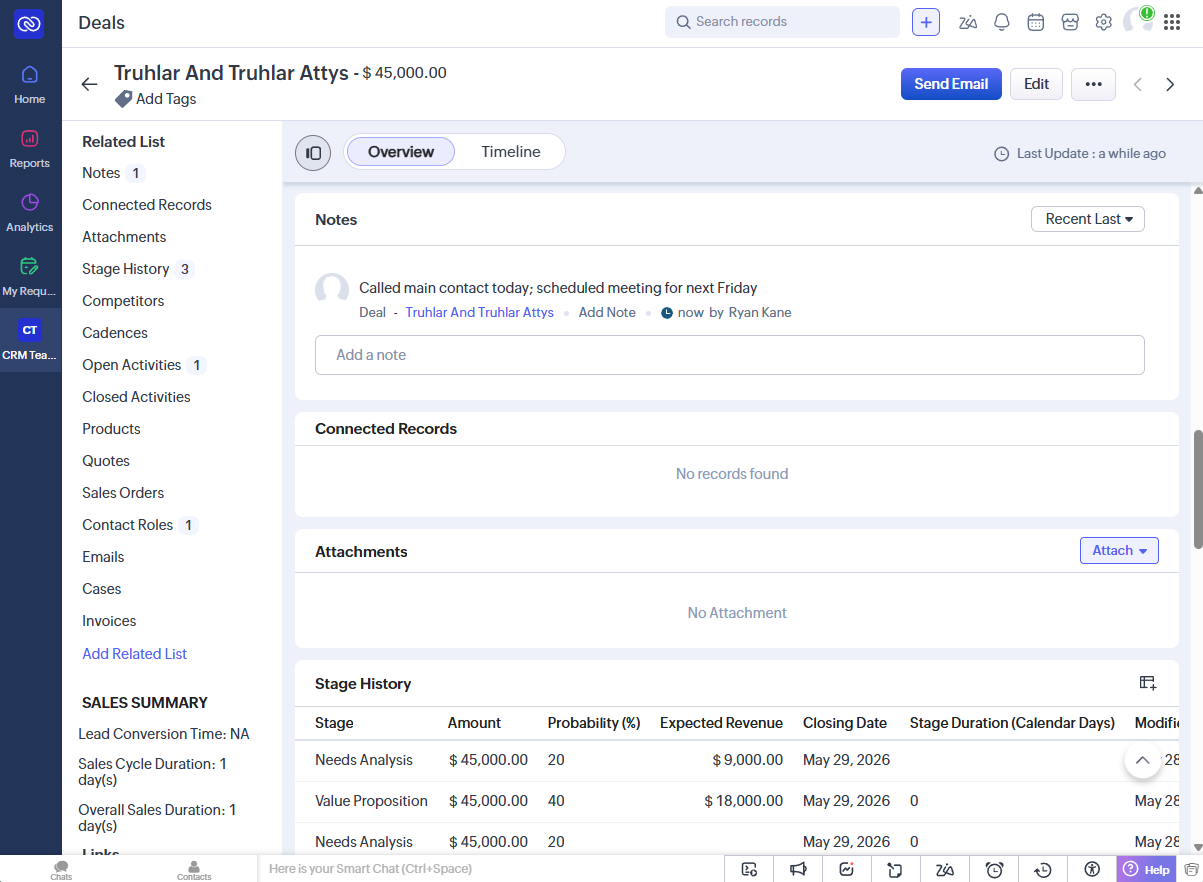1203x882 pixels.
Task: Click the scroll-to-top arrow button
Action: coord(1143,760)
